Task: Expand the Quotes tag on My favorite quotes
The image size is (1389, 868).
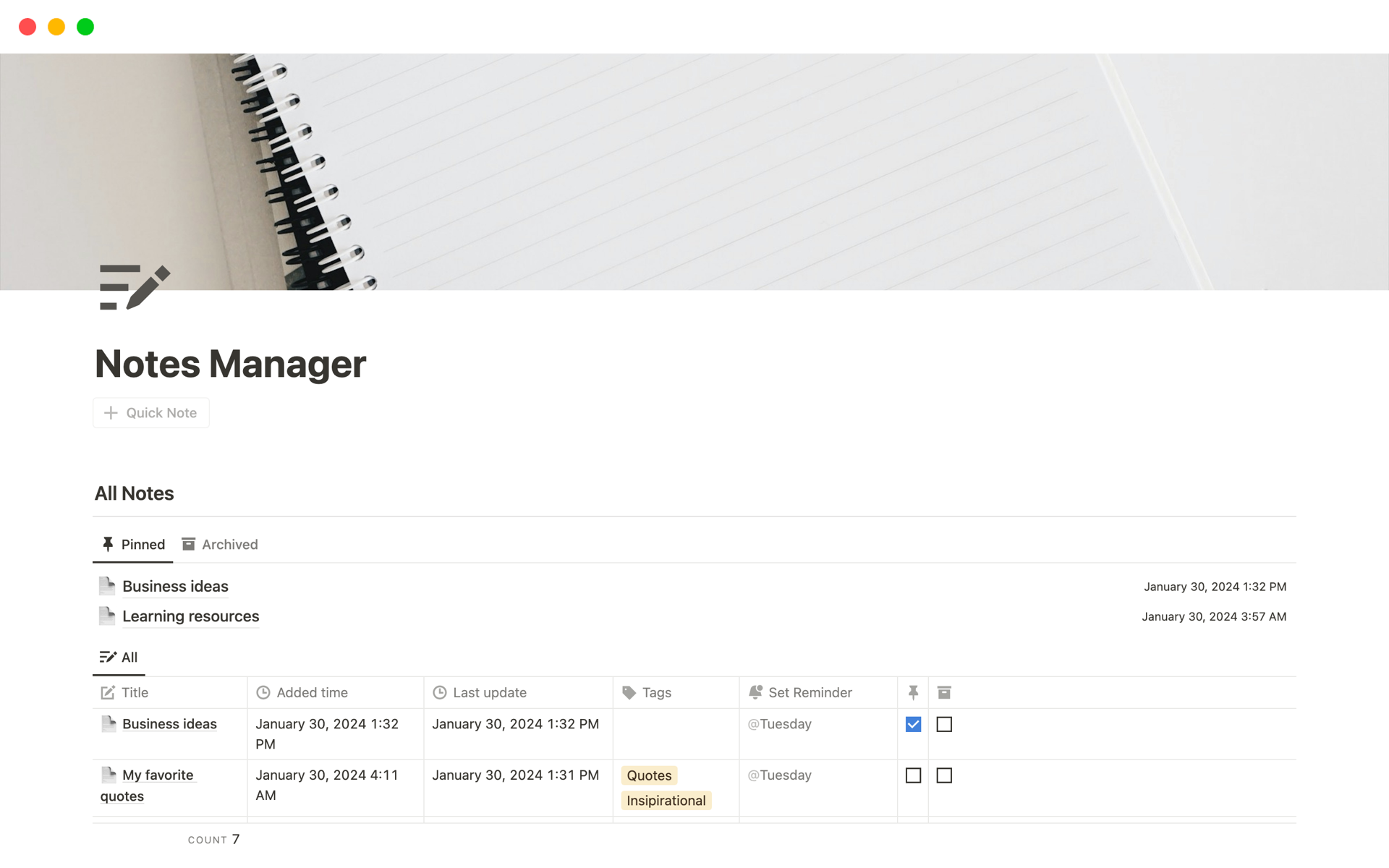Action: pyautogui.click(x=647, y=775)
